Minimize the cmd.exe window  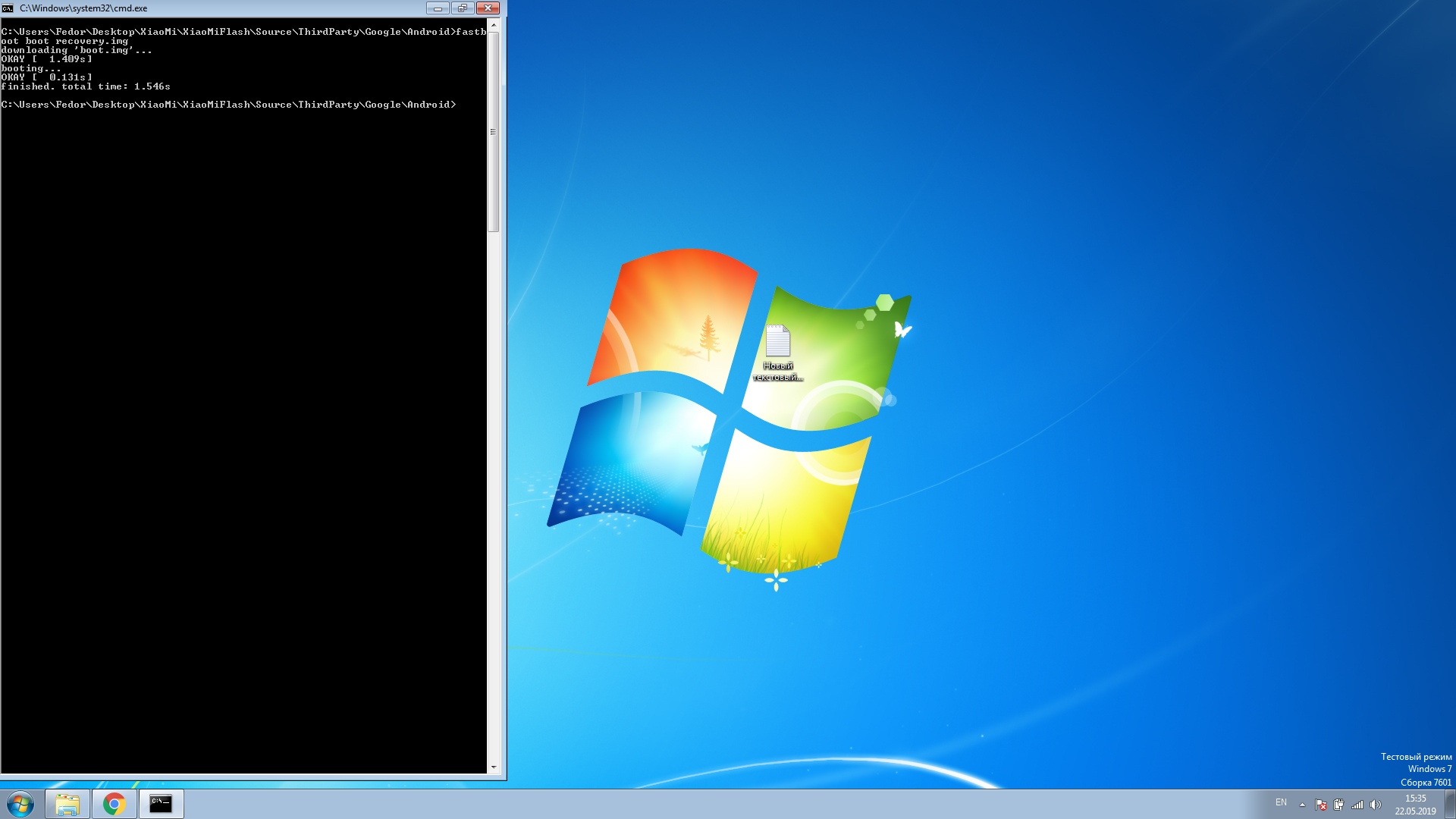(438, 8)
